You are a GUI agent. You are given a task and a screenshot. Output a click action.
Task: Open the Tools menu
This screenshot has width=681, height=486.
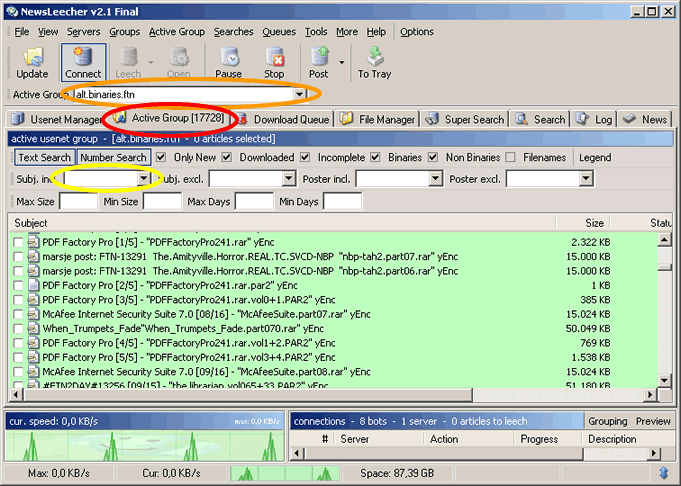click(316, 32)
